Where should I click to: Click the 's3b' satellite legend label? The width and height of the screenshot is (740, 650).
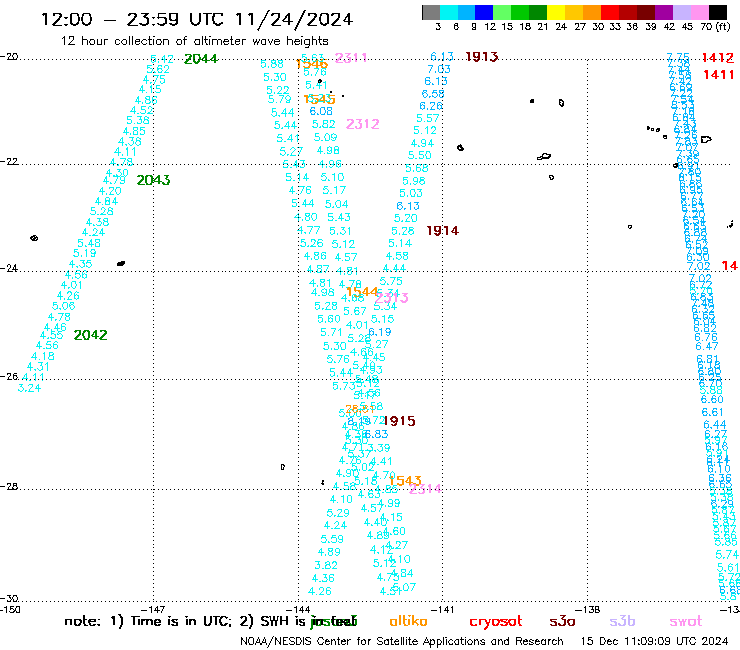[x=622, y=621]
